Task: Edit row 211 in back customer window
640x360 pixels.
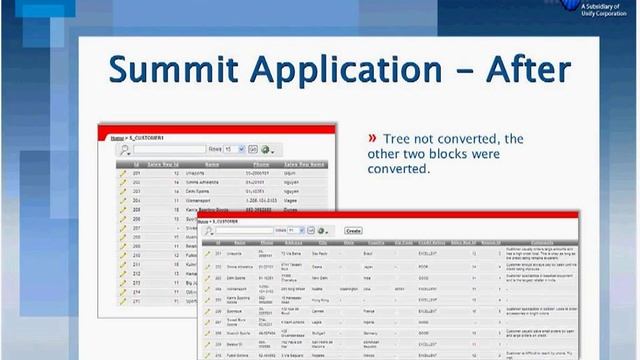Action: coord(123,264)
